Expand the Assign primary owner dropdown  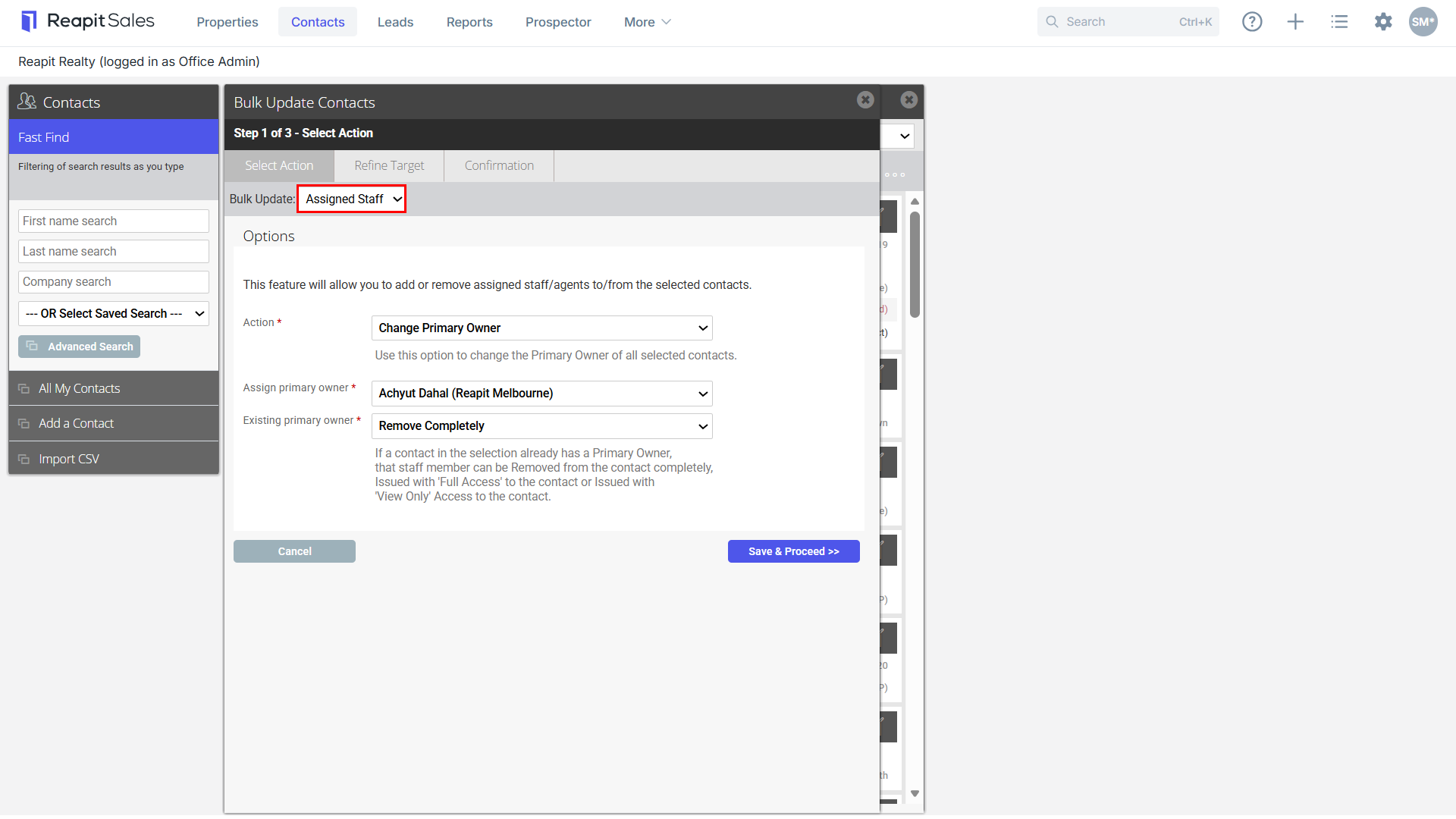point(542,393)
